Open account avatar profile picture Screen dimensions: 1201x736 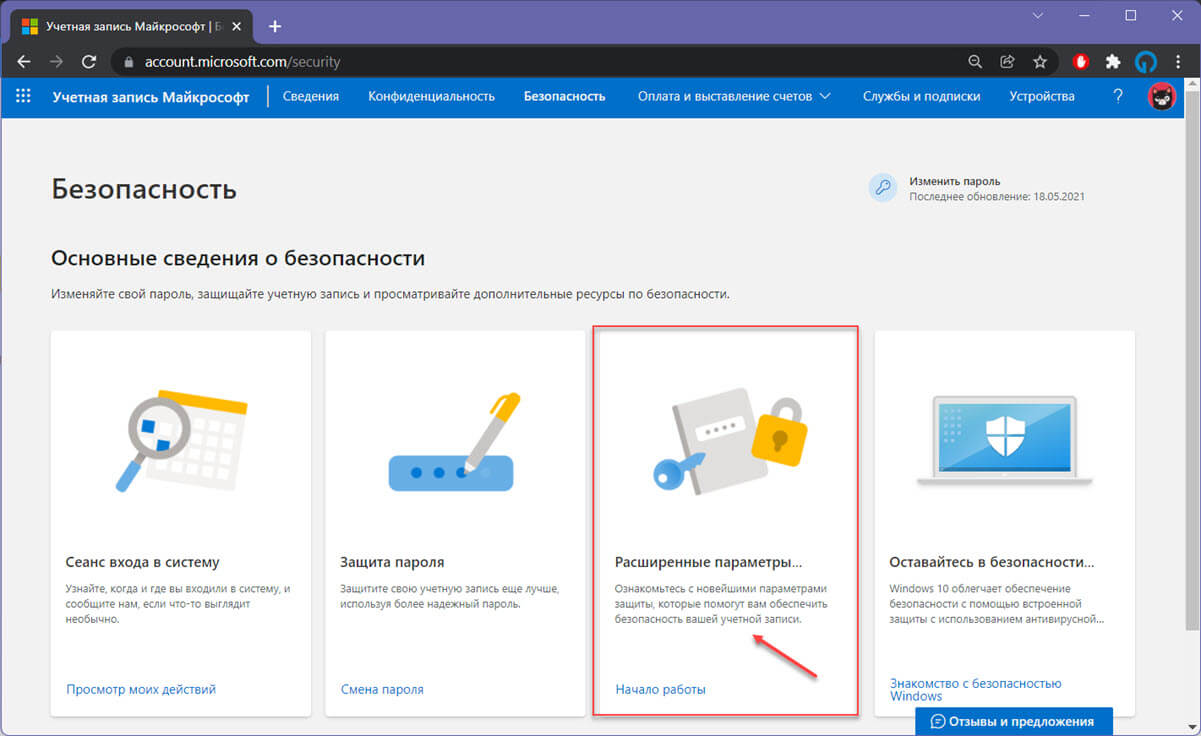[x=1161, y=97]
